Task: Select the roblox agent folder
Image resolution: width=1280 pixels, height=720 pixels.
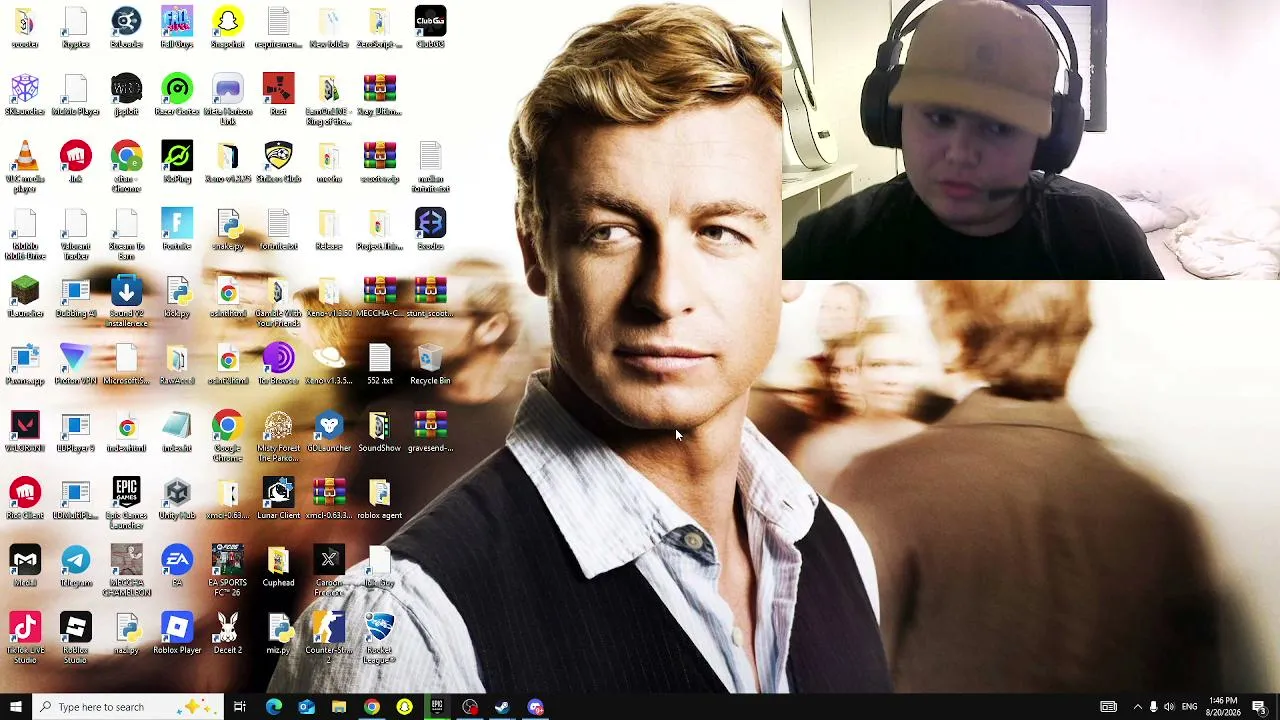Action: click(379, 499)
